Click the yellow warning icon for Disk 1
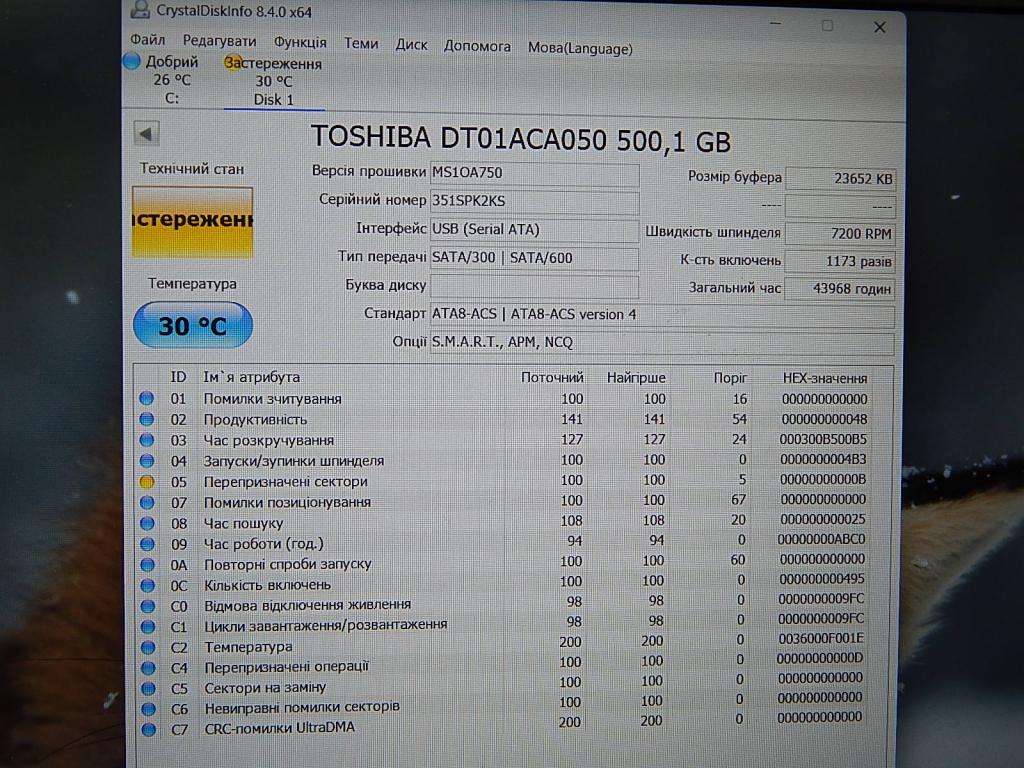 (233, 63)
